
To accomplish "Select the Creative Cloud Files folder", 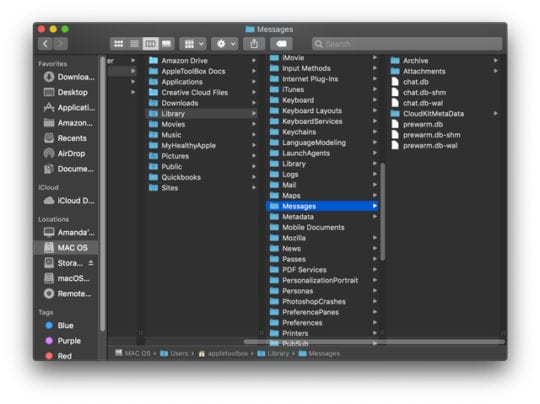I will [202, 92].
